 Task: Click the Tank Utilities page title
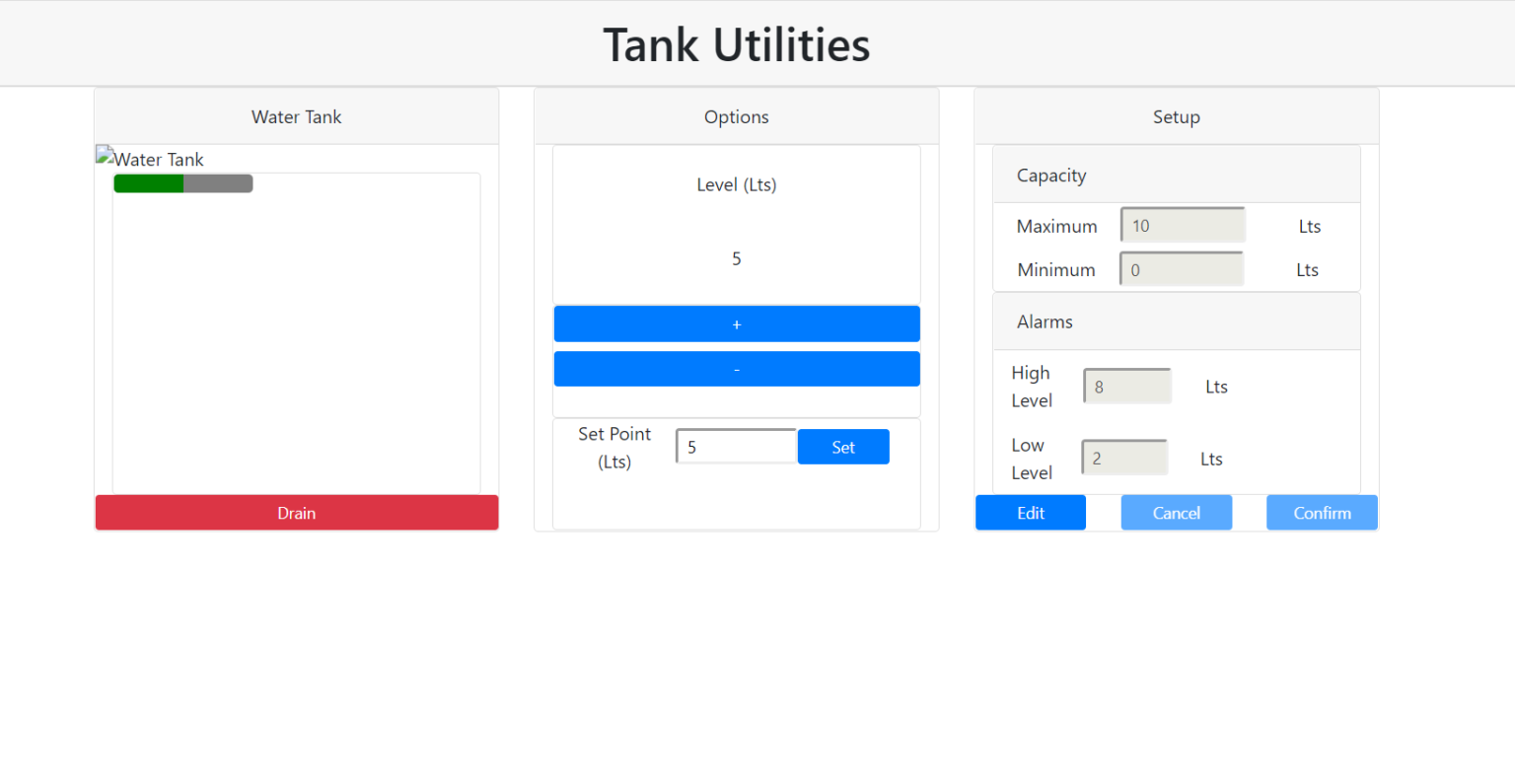click(737, 45)
